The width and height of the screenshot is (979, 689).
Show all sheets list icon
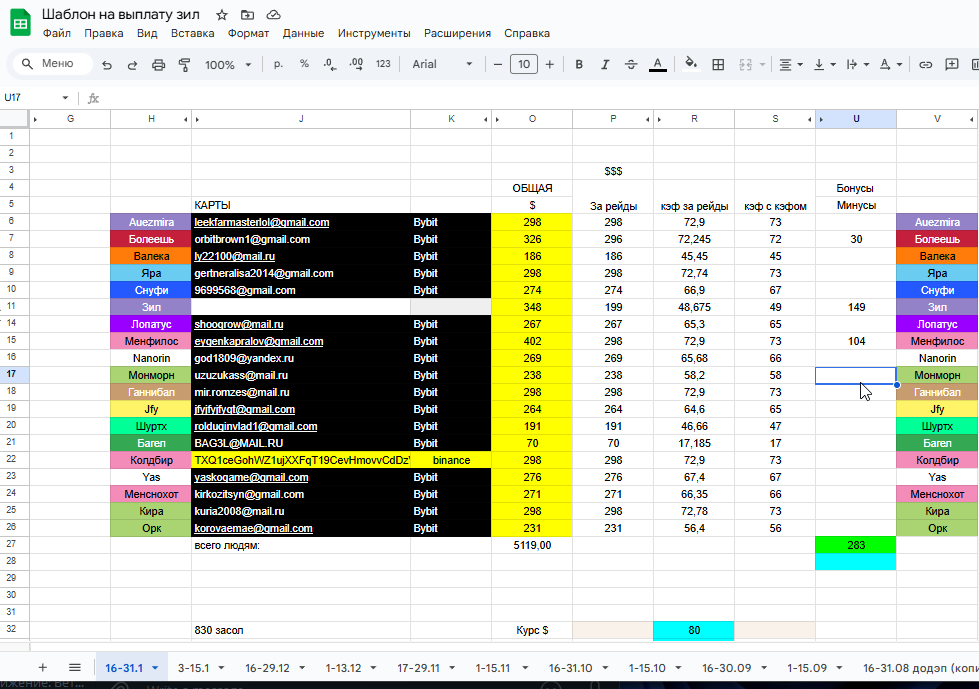point(74,667)
